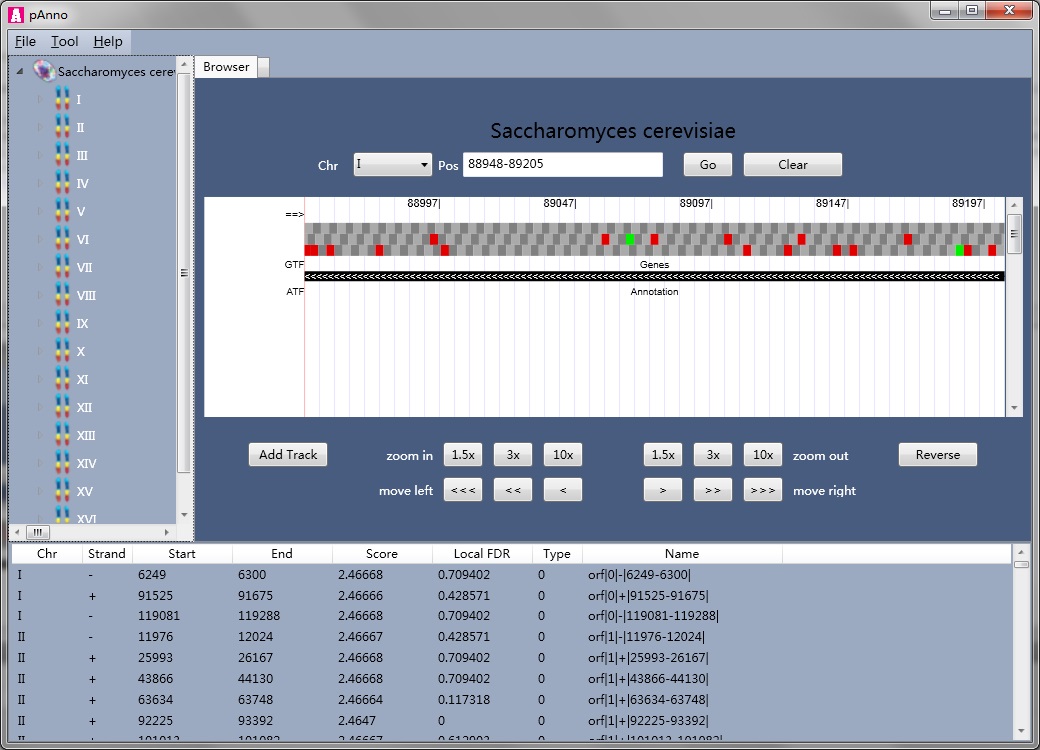Expand chromosome IV tree node

coord(39,183)
